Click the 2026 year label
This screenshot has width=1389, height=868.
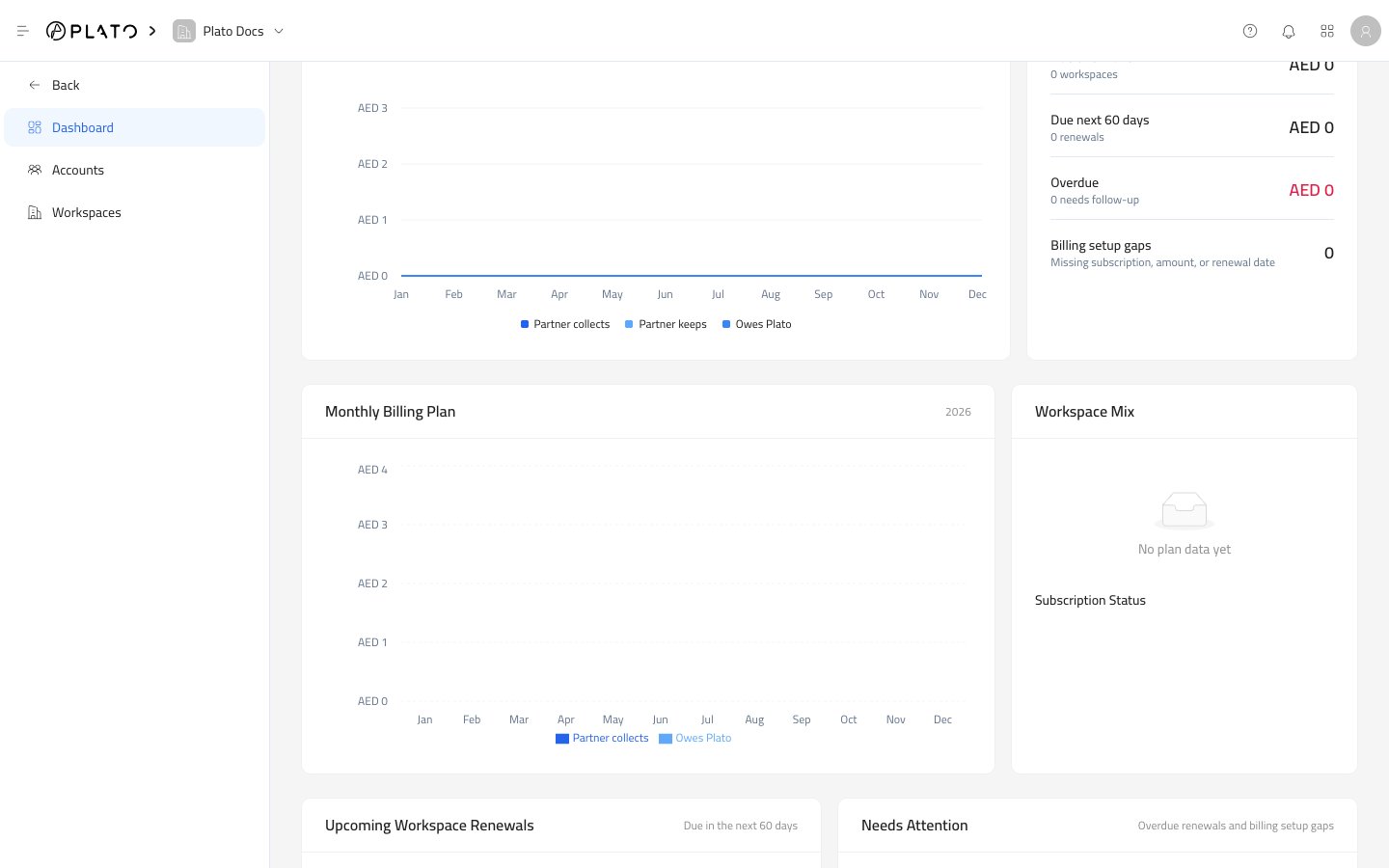coord(958,412)
